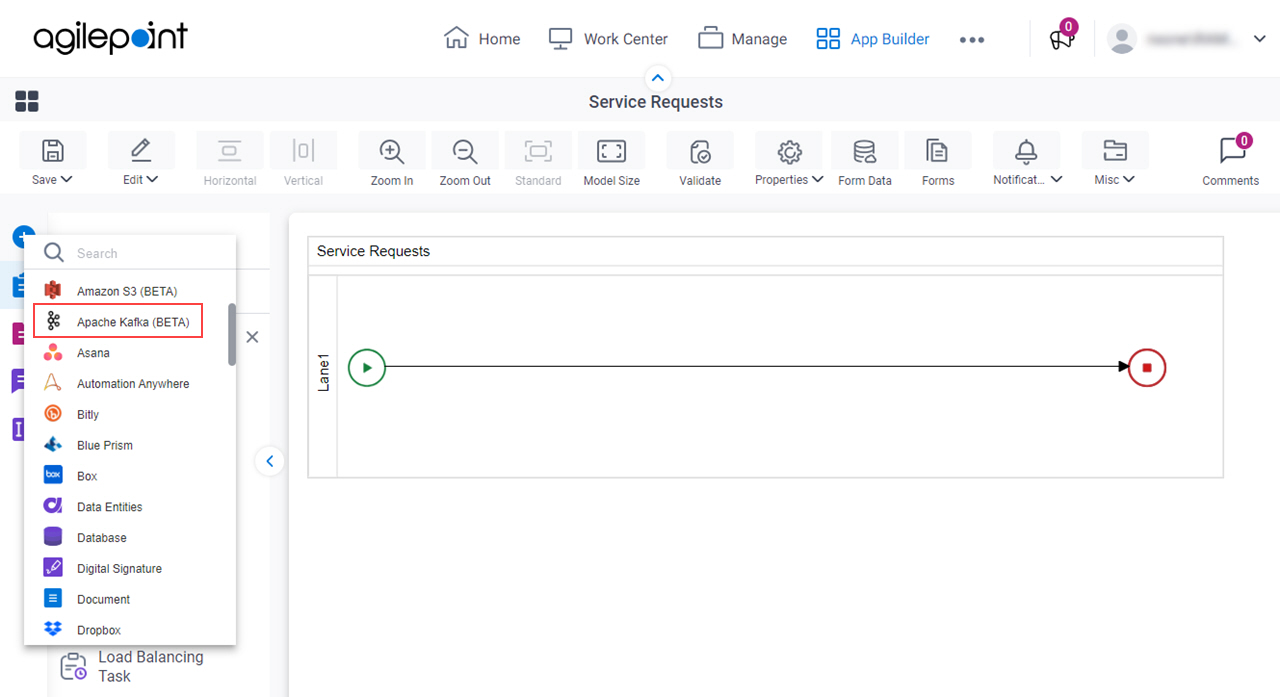Collapse the top header with up chevron

tap(657, 78)
